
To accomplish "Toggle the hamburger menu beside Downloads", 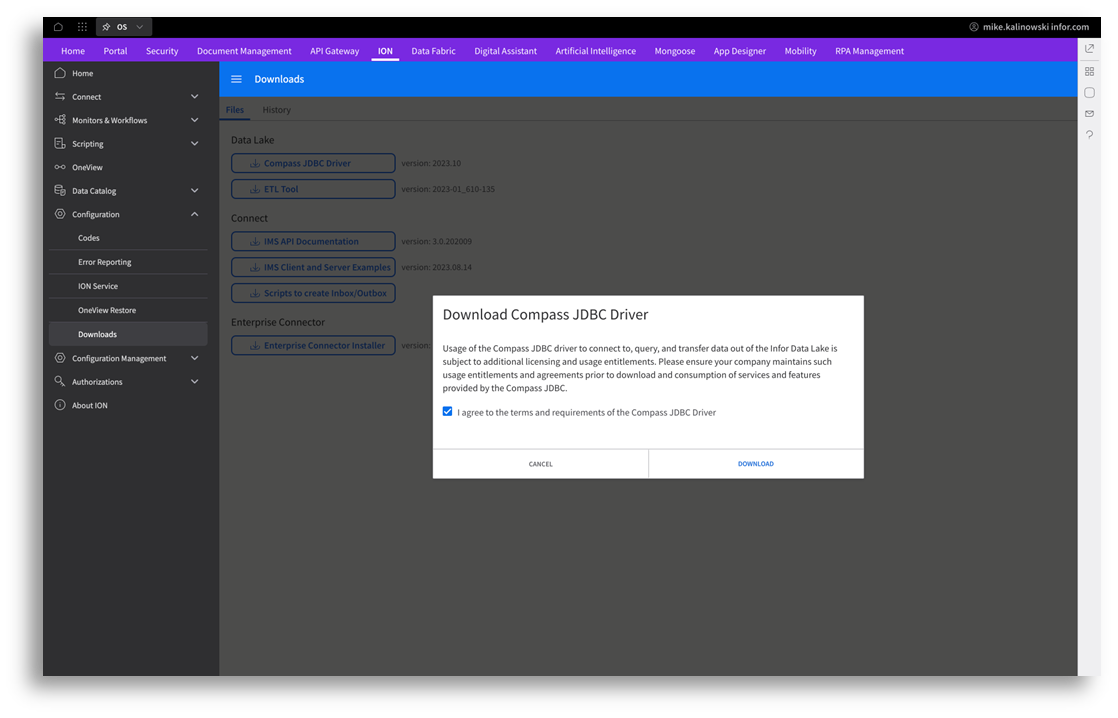I will coord(236,79).
